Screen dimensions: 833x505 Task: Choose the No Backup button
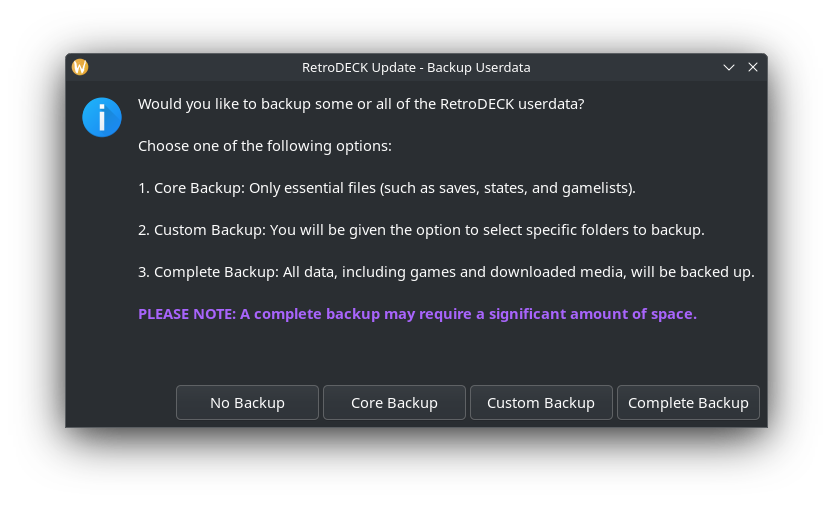click(247, 403)
